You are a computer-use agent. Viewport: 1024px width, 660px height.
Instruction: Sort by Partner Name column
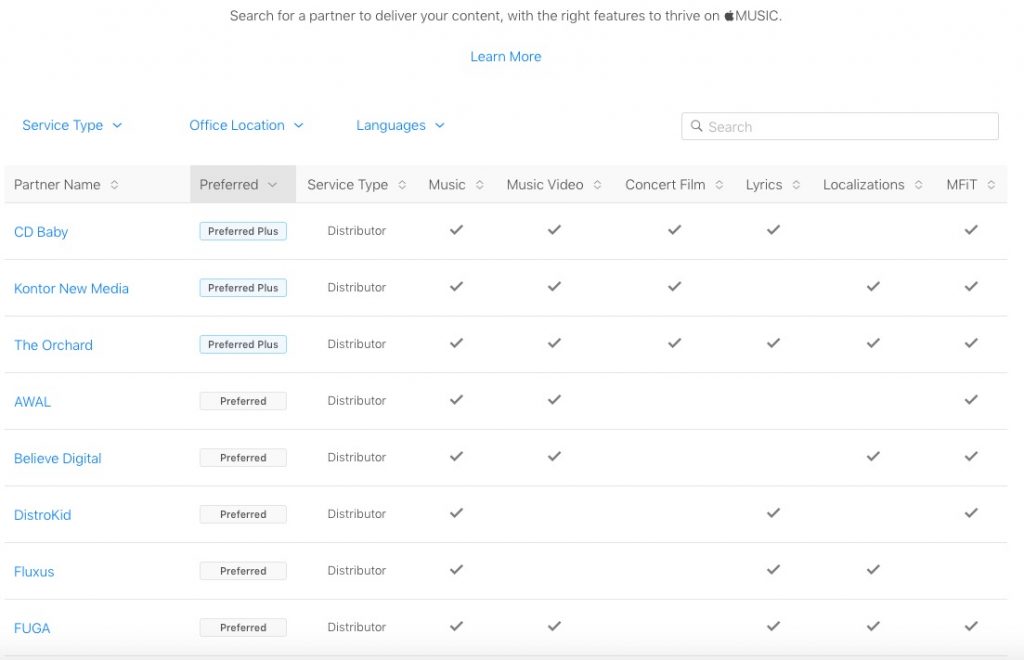tap(66, 185)
